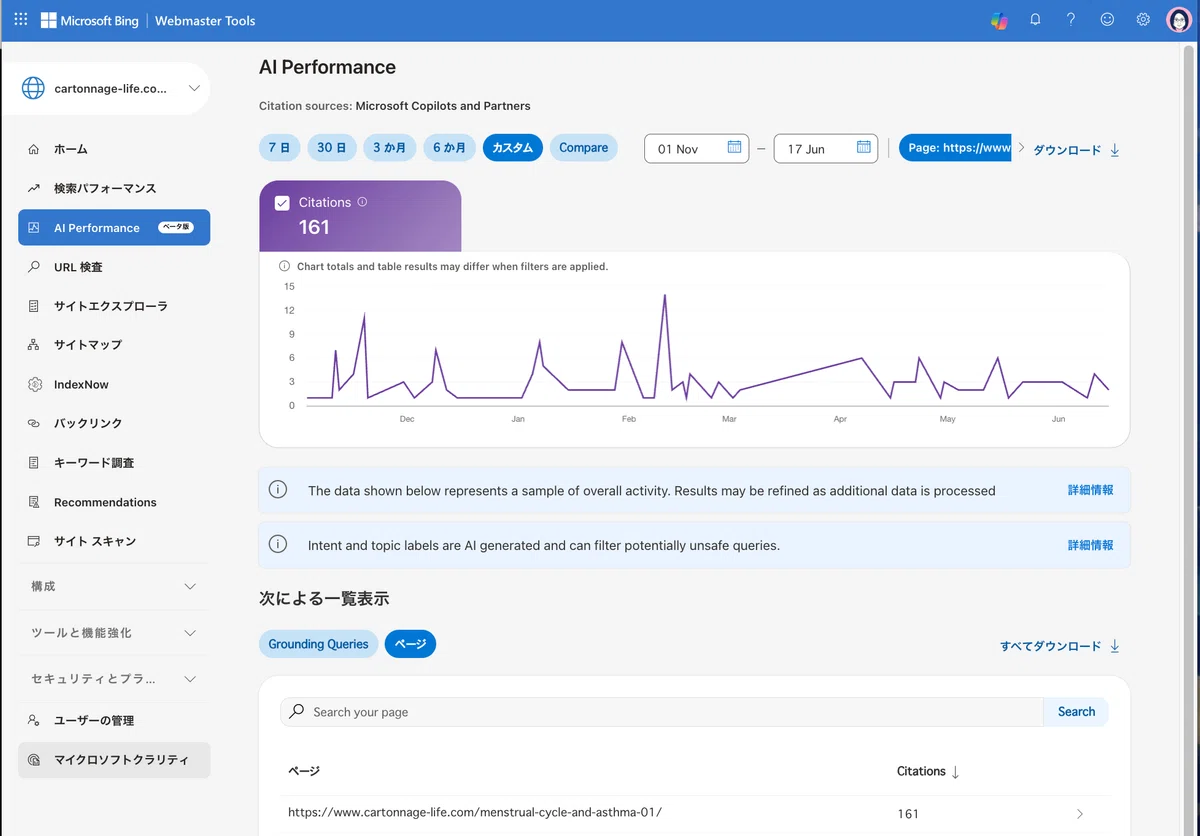Open the app launcher grid icon

coord(21,20)
